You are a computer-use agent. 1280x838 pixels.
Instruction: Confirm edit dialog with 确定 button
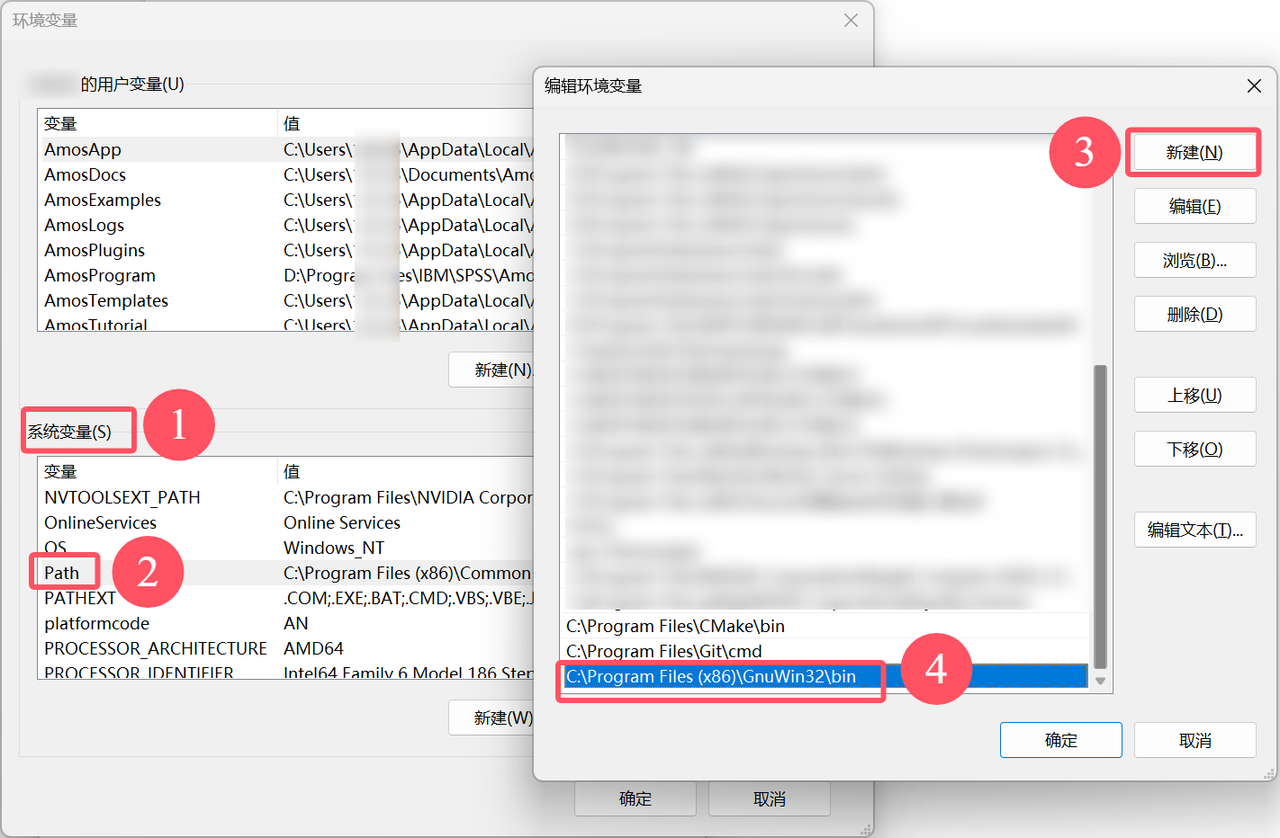pyautogui.click(x=1060, y=740)
